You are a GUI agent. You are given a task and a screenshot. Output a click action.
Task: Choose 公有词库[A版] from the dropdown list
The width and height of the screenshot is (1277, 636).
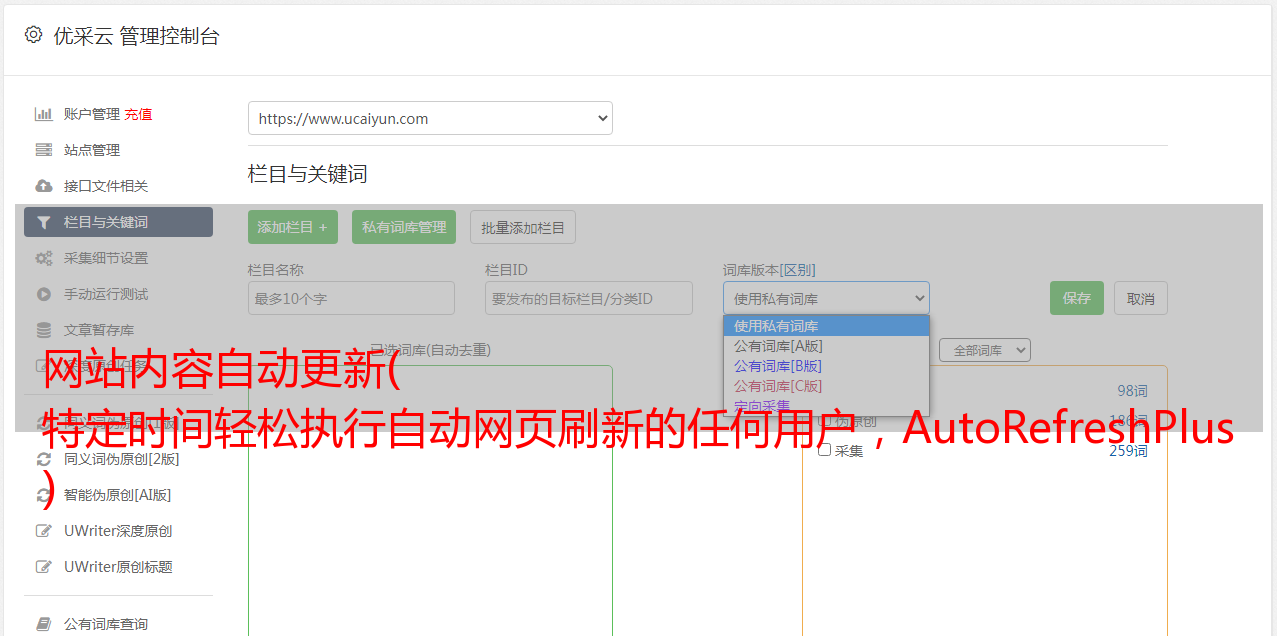(x=826, y=346)
